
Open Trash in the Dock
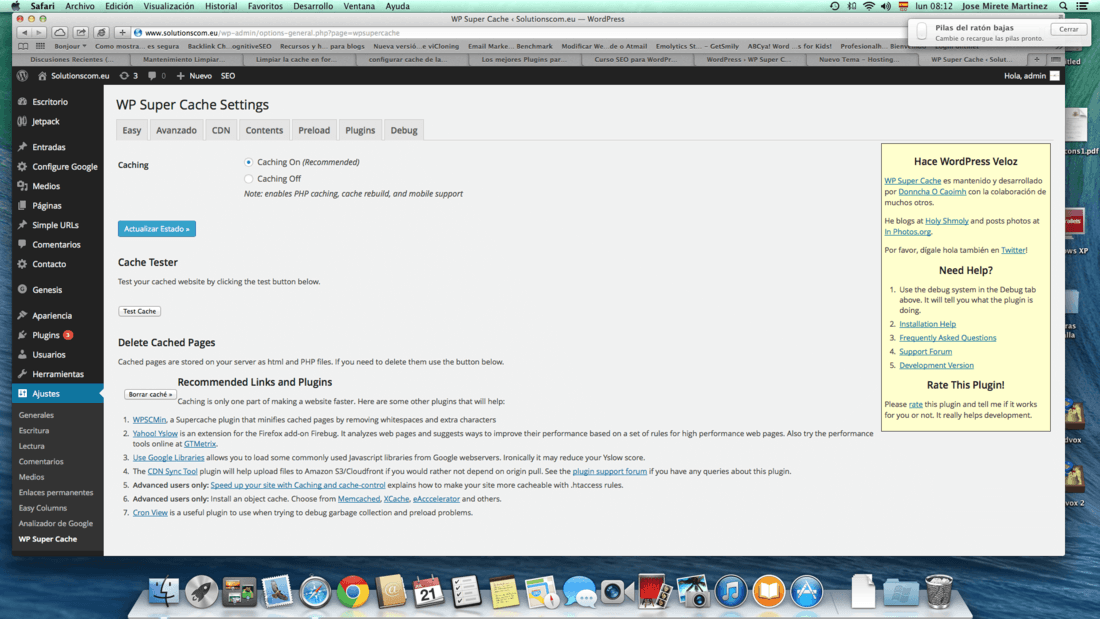(939, 591)
